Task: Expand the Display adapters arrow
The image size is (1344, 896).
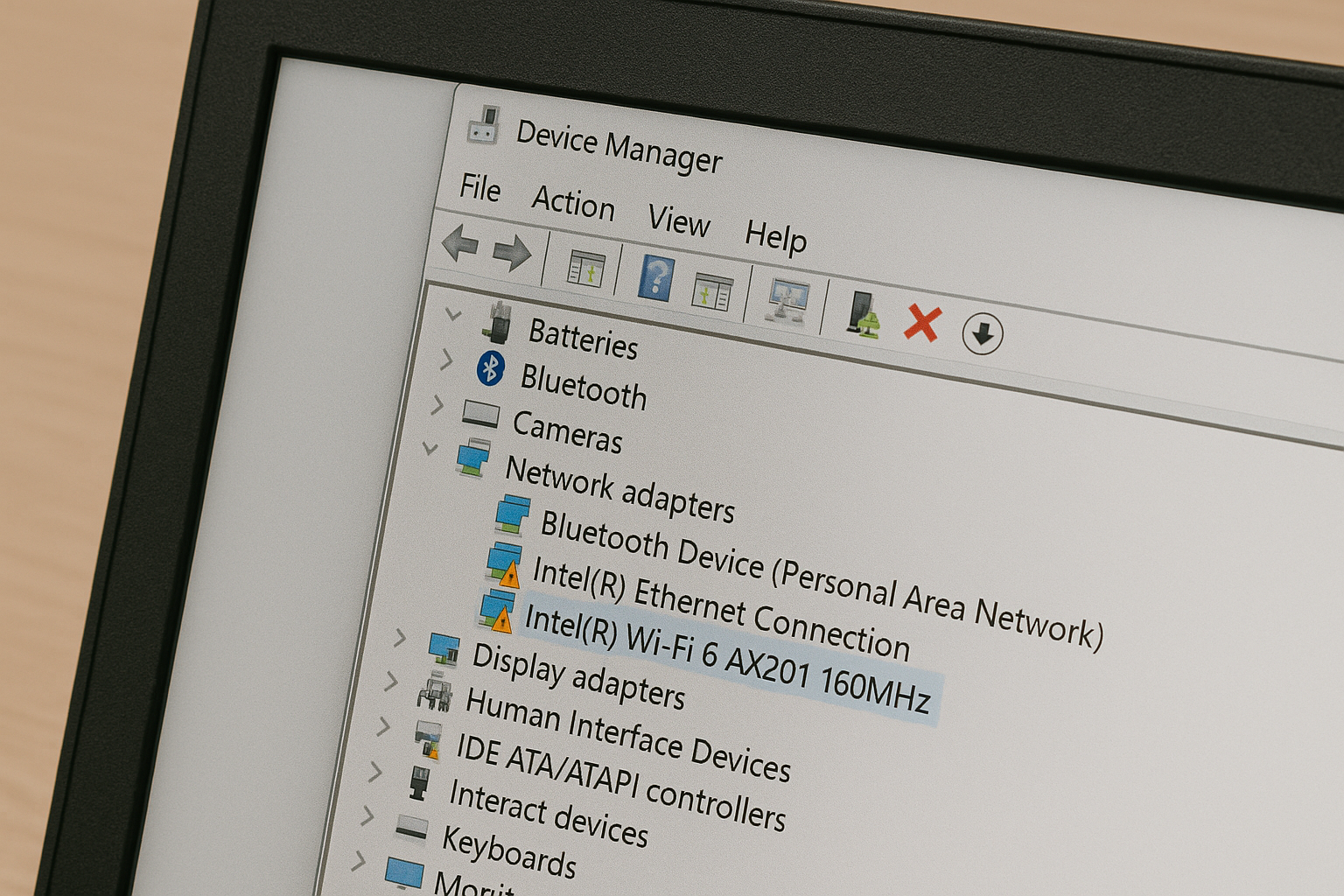Action: click(401, 637)
